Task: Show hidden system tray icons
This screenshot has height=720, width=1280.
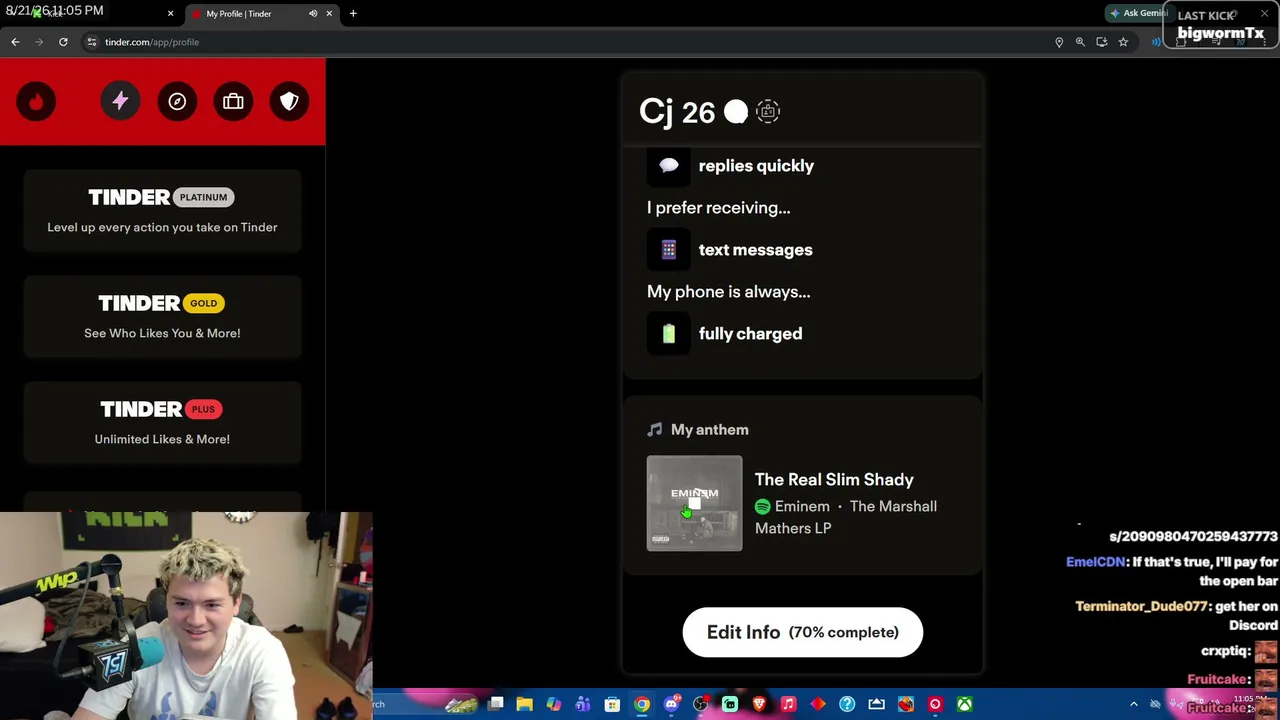Action: coord(1133,704)
